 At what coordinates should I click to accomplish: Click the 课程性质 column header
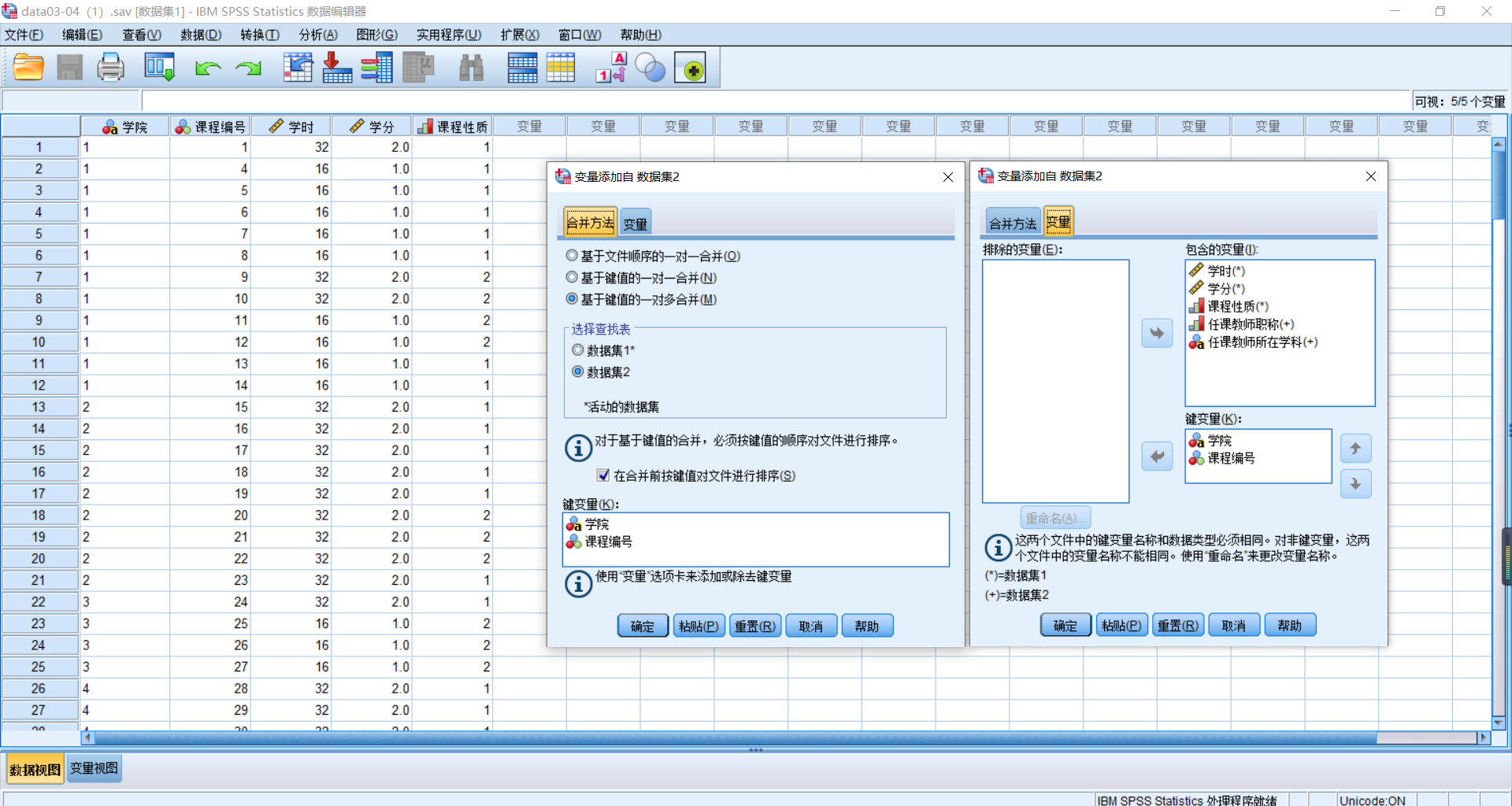[453, 127]
